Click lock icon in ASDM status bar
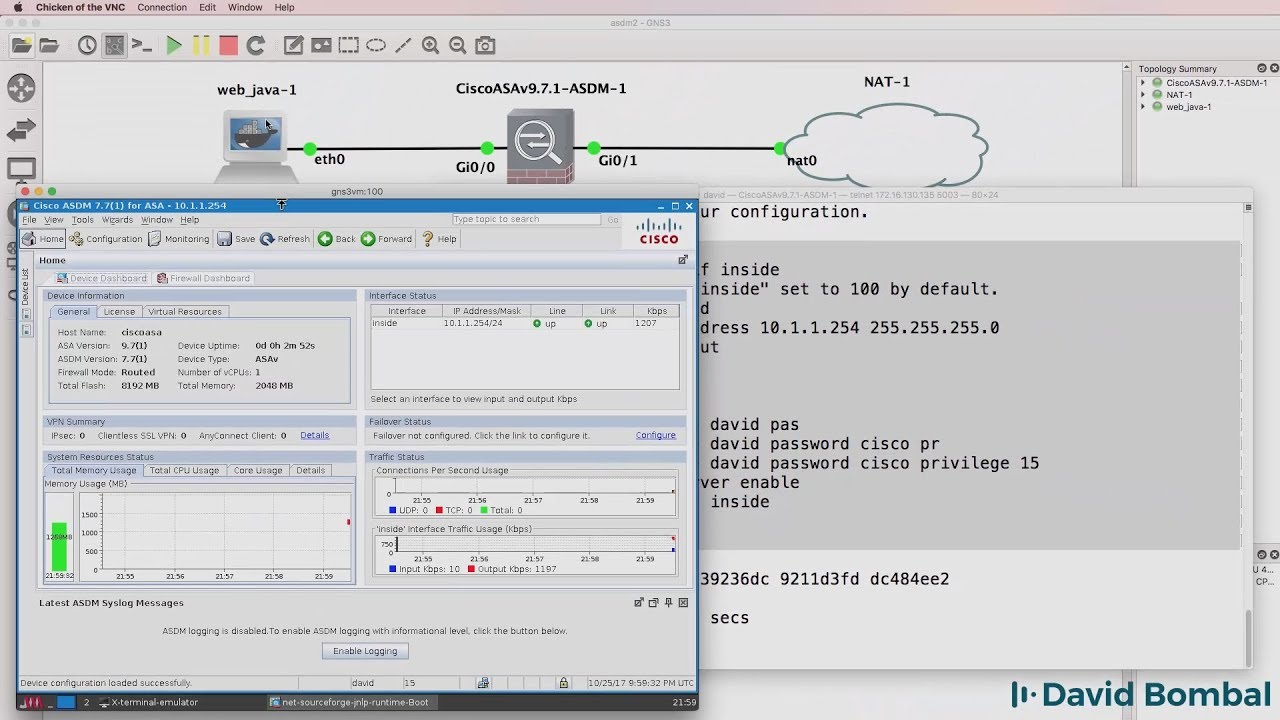 click(x=564, y=683)
